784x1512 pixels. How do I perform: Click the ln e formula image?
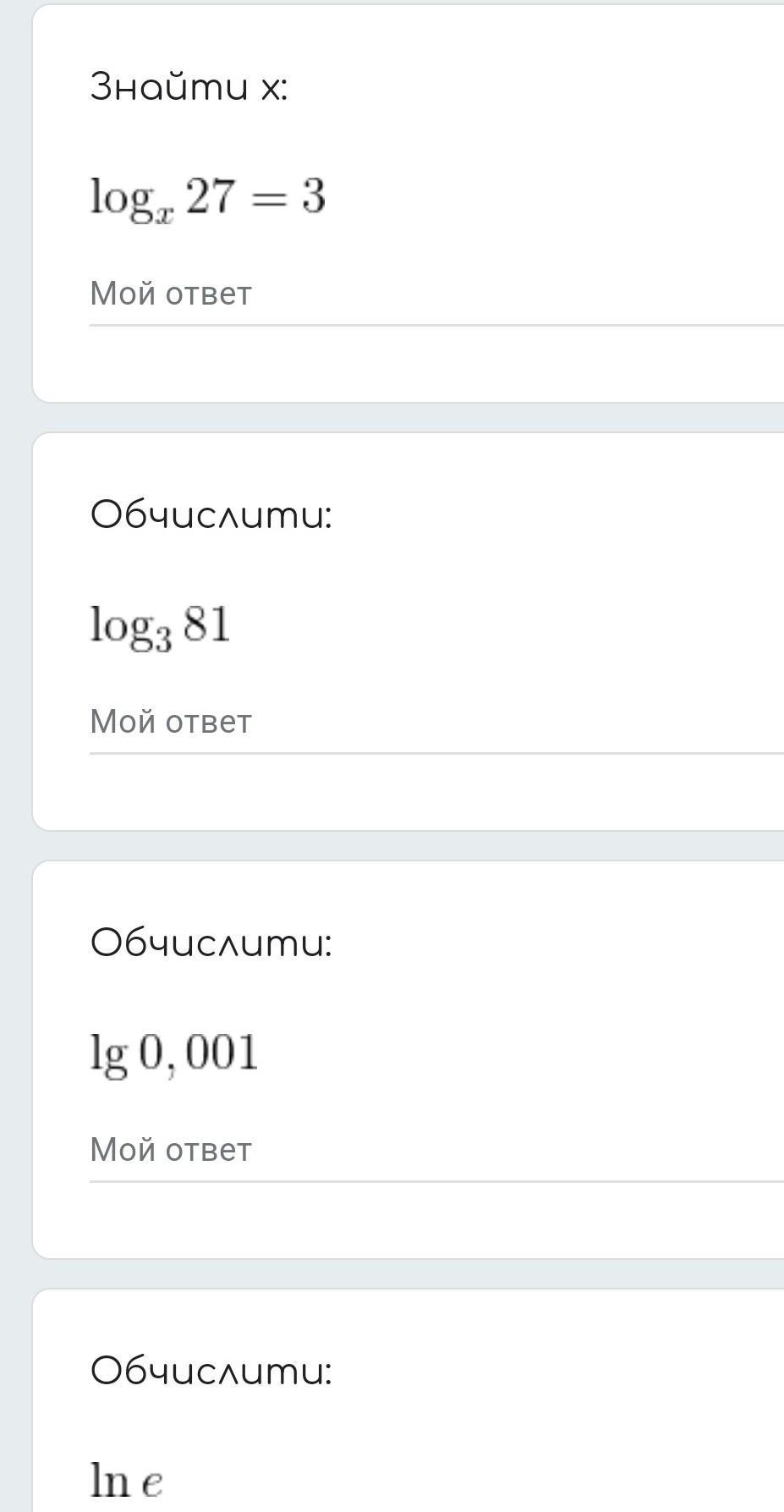[x=126, y=1481]
